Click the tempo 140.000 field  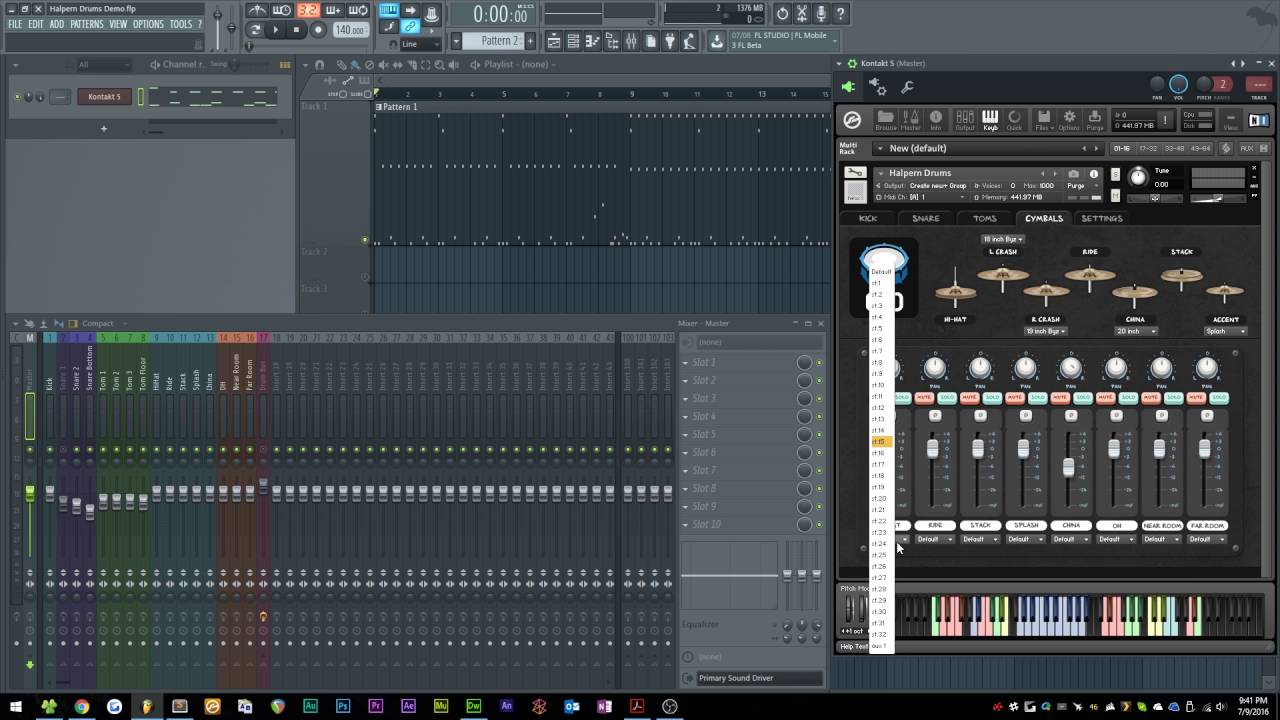(350, 30)
